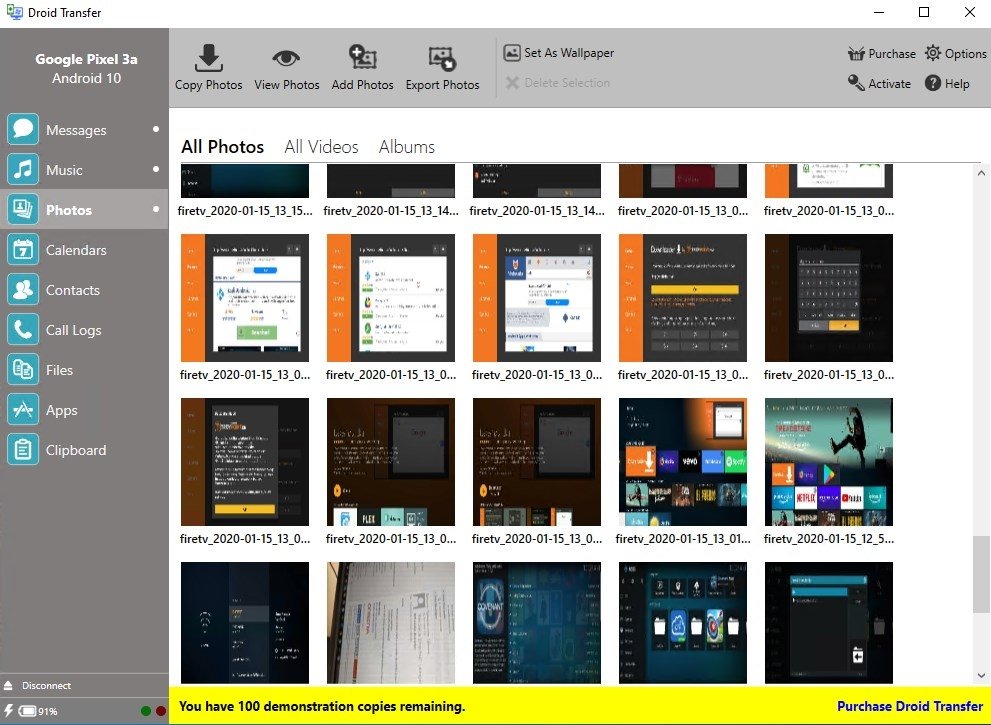Open the Clipboard section
This screenshot has width=991, height=725.
84,449
